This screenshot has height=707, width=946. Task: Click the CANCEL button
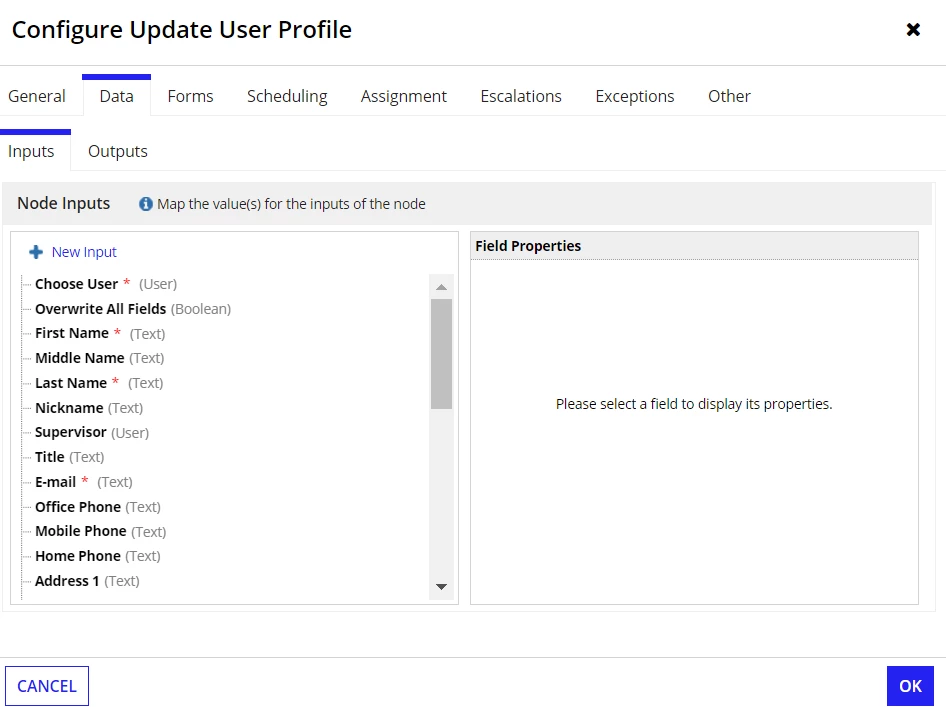(47, 686)
